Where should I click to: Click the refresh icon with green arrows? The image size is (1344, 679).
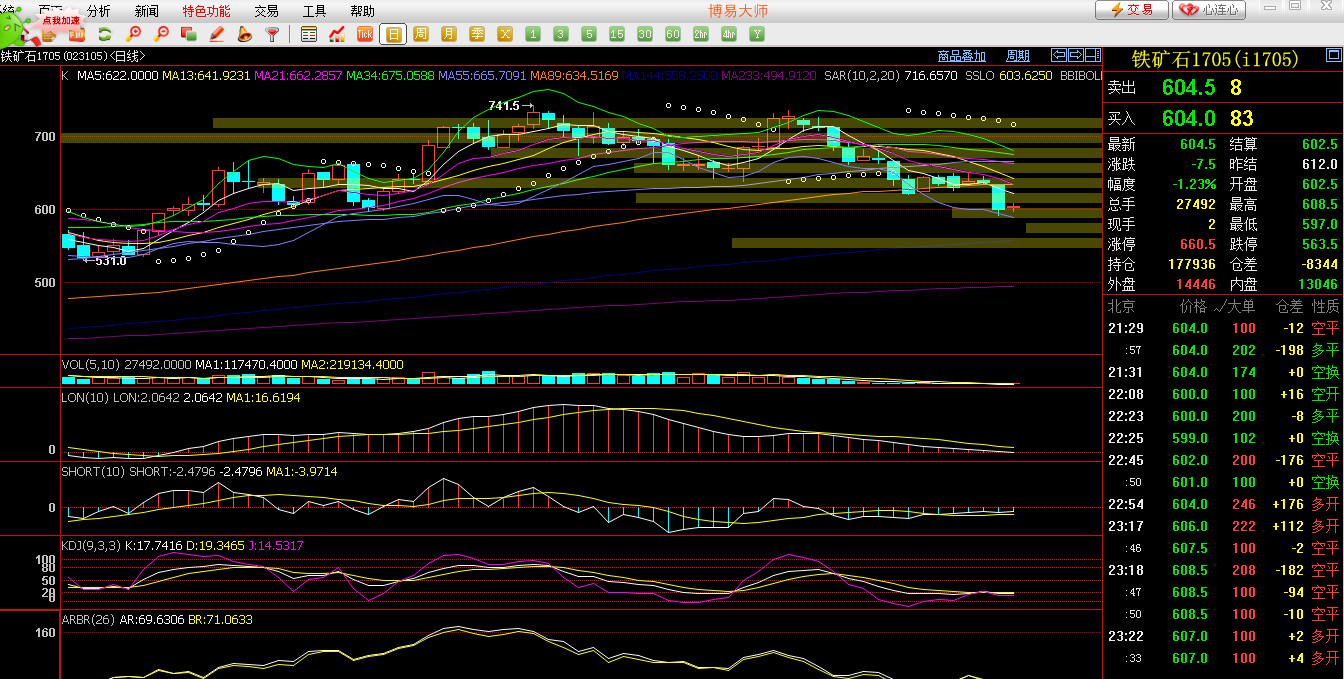tap(104, 34)
